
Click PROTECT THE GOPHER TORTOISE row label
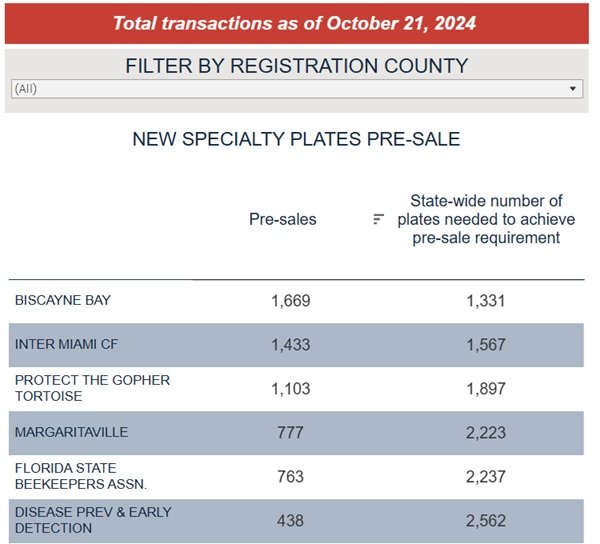click(x=92, y=388)
